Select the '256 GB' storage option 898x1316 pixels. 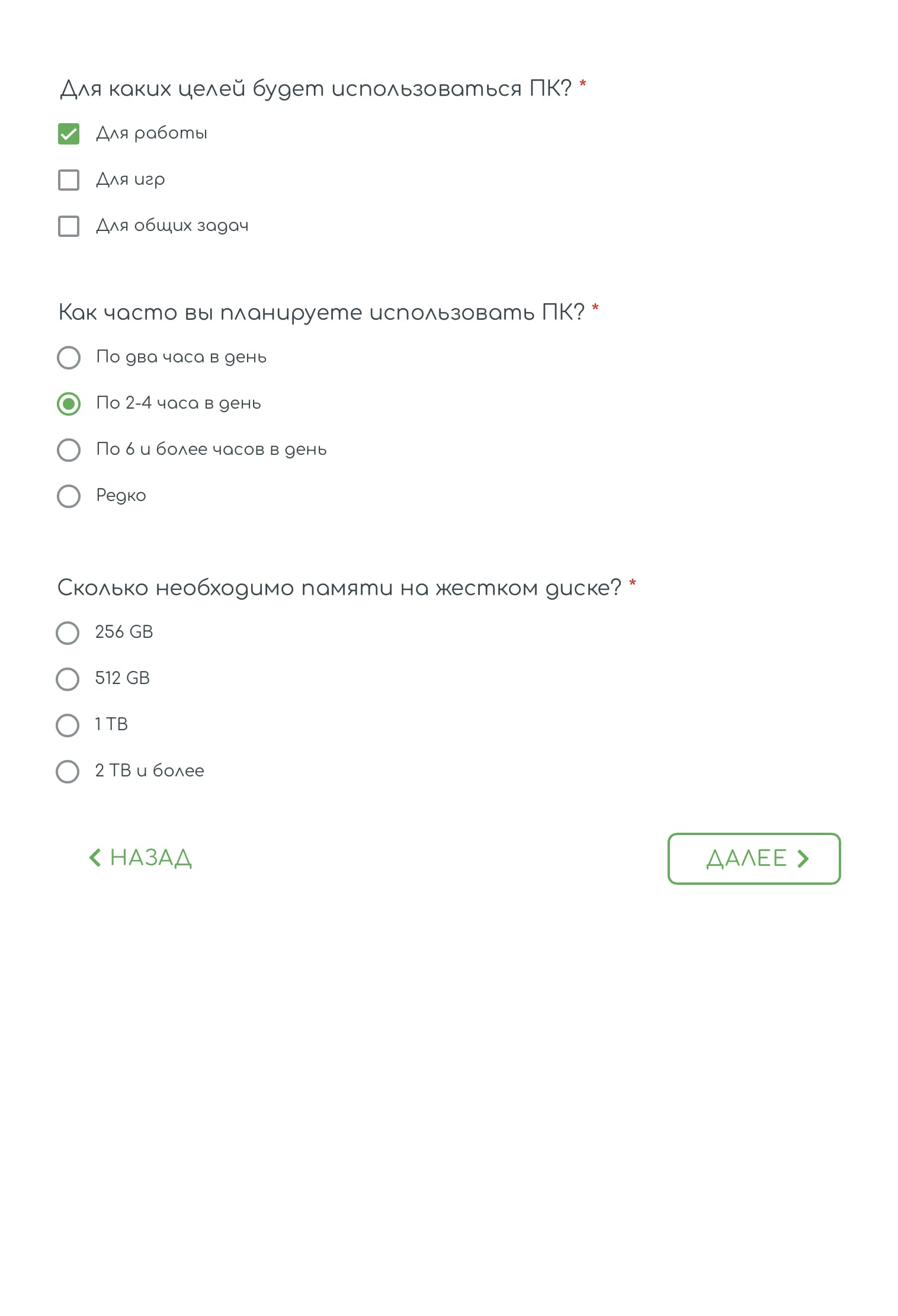coord(66,633)
